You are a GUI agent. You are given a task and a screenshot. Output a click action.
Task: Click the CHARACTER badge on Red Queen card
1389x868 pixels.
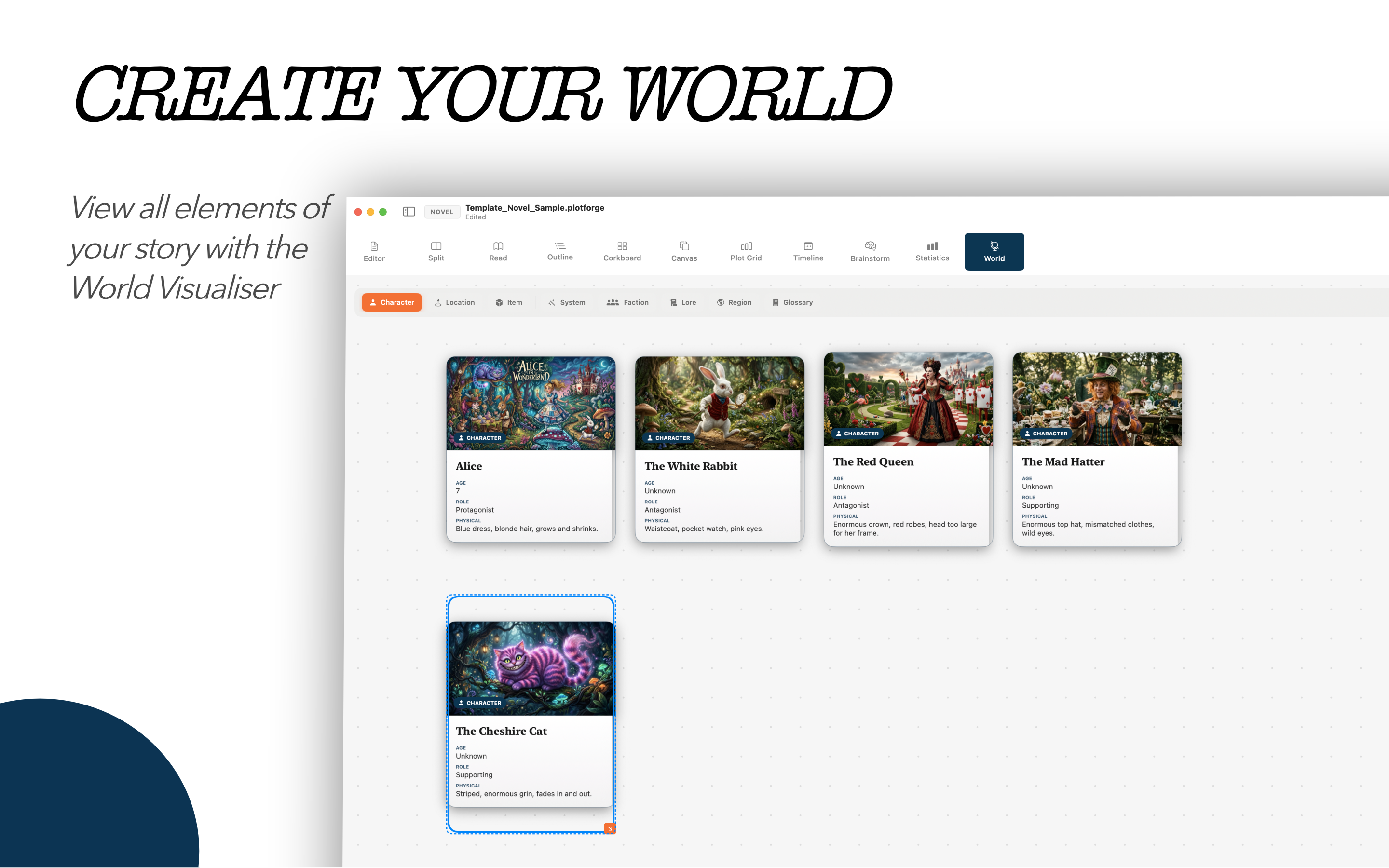[x=857, y=434]
